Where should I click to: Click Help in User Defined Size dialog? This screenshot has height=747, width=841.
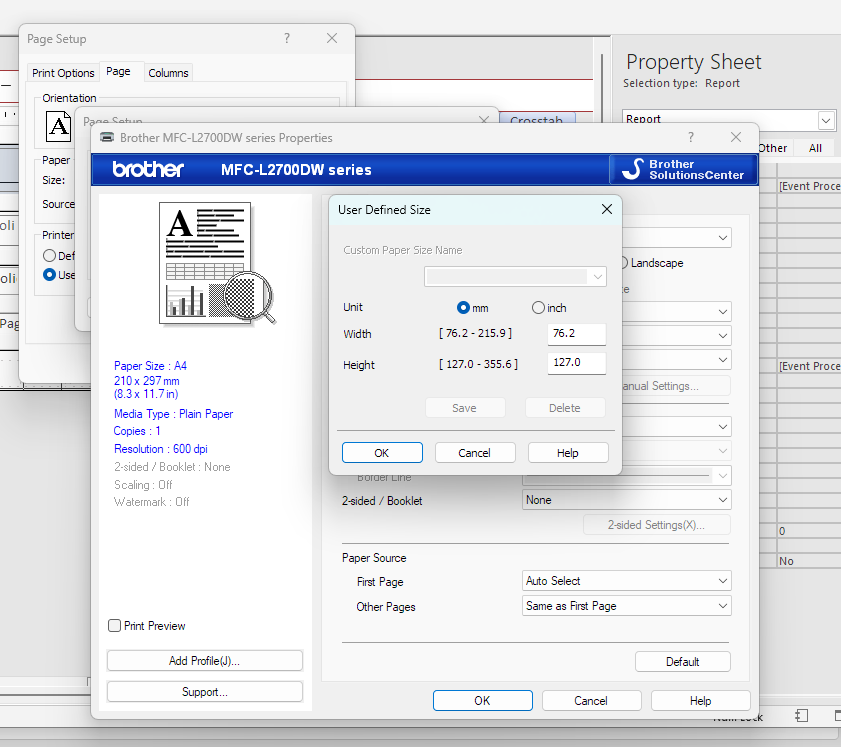click(568, 453)
